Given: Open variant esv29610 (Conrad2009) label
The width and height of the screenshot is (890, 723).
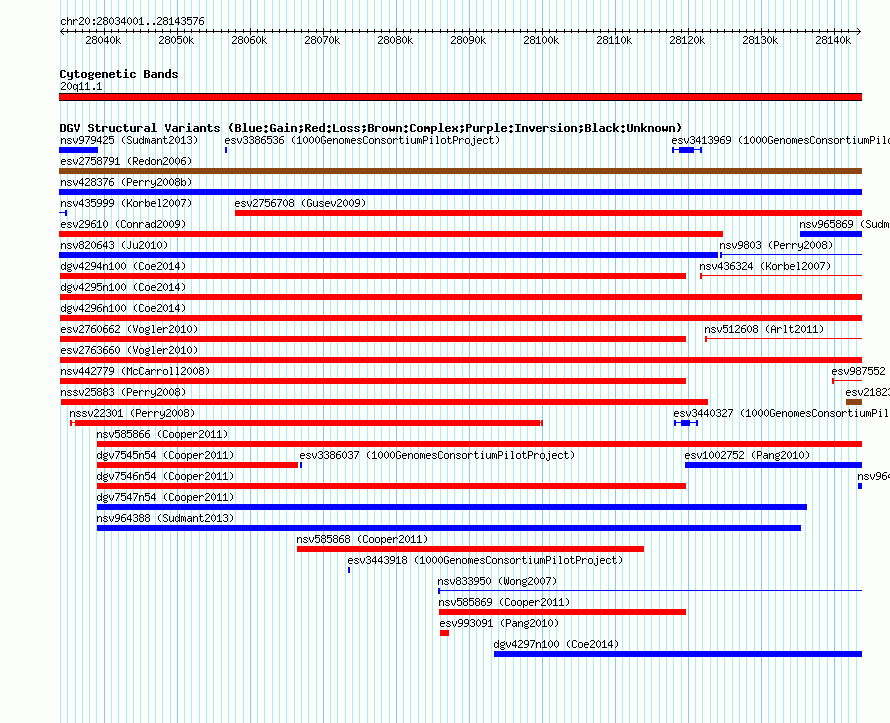Looking at the screenshot, I should (123, 224).
